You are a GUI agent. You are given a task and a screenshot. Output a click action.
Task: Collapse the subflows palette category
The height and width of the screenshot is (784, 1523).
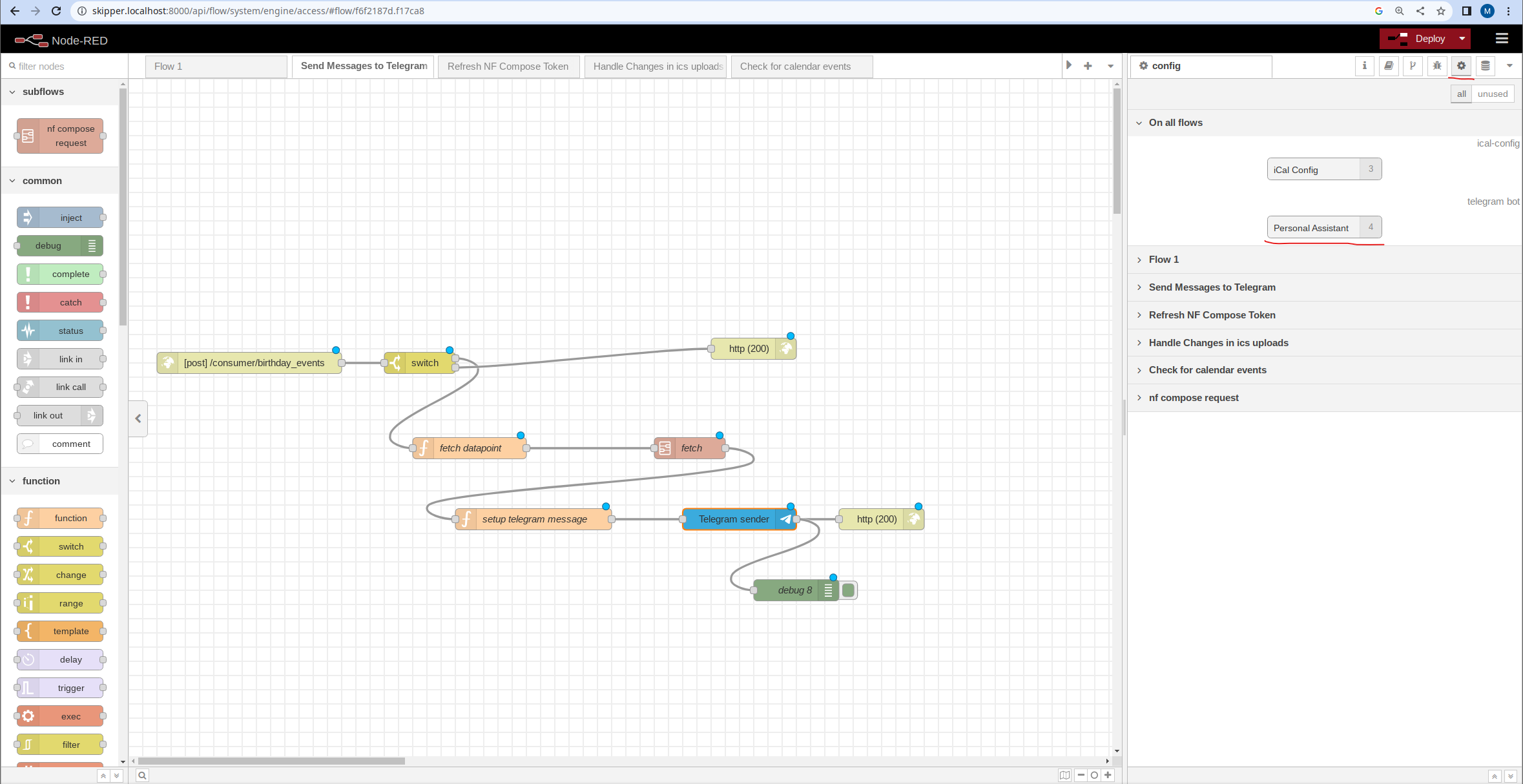tap(43, 92)
